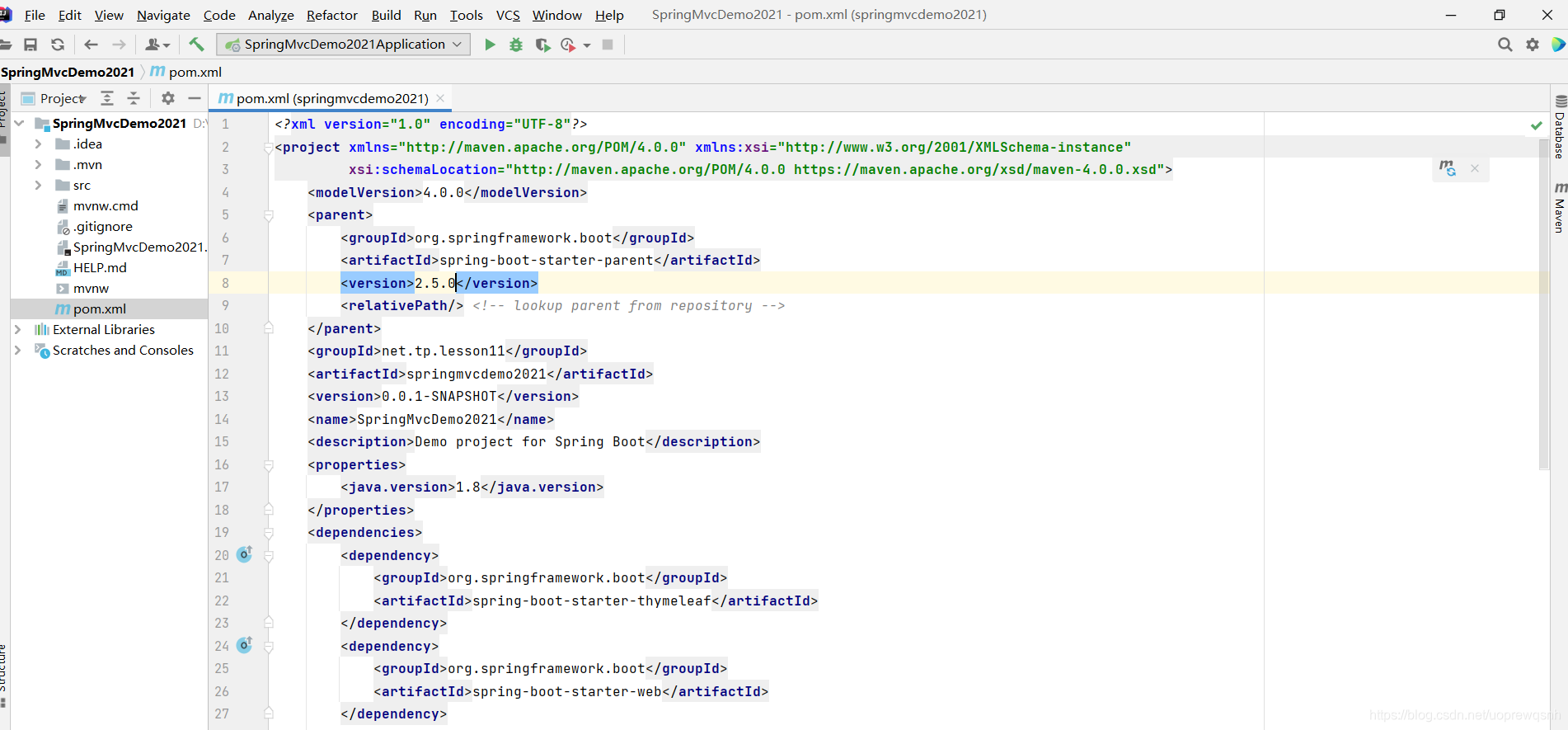The width and height of the screenshot is (1568, 730).
Task: Select mvnw.cmd in the project tree
Action: coord(106,206)
